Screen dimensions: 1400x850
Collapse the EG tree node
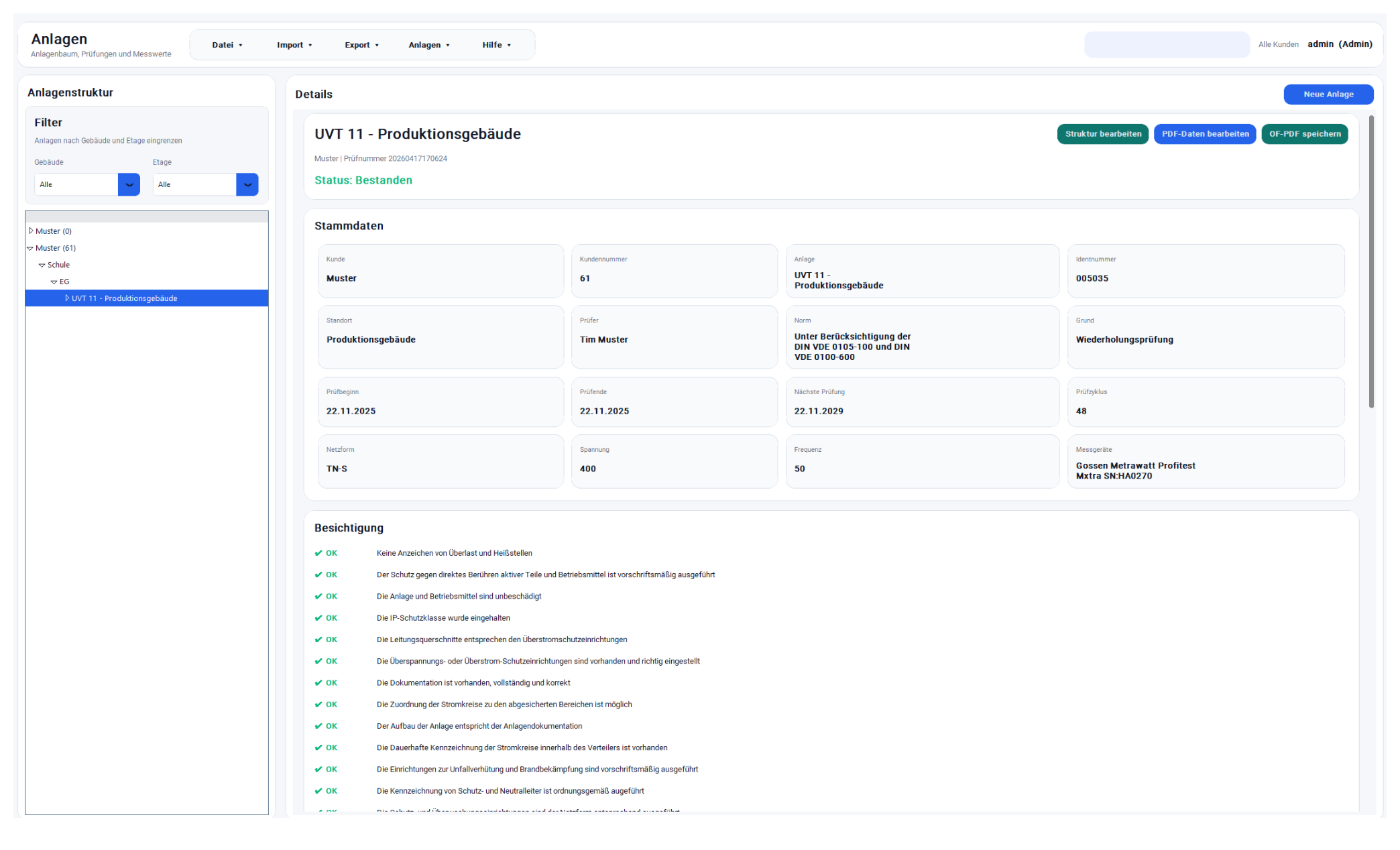pos(54,282)
